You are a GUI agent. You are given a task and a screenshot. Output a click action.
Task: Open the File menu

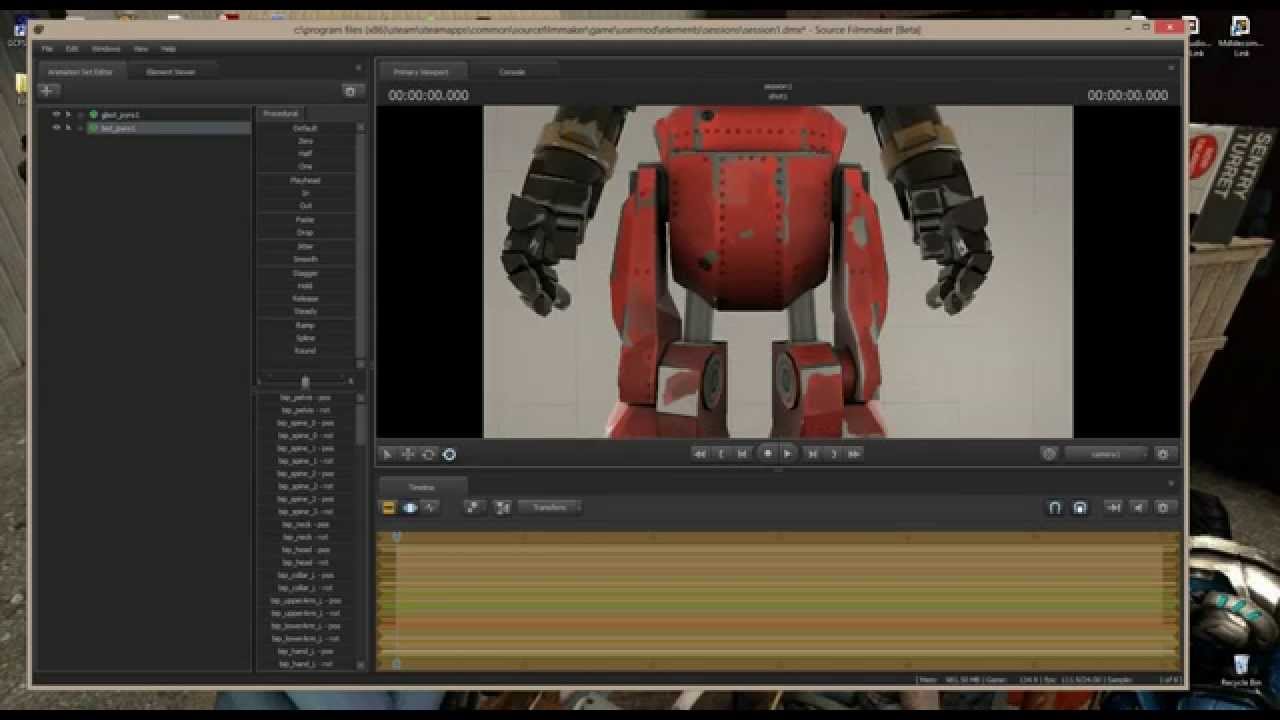pyautogui.click(x=47, y=49)
